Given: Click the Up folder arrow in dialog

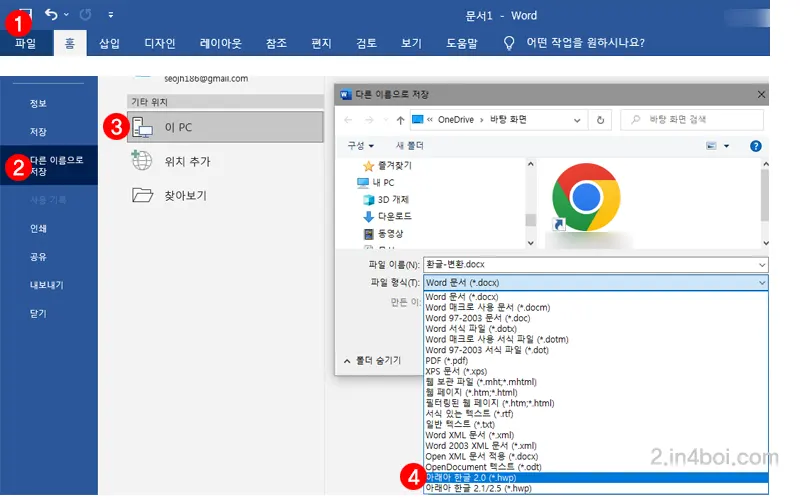Looking at the screenshot, I should click(400, 120).
